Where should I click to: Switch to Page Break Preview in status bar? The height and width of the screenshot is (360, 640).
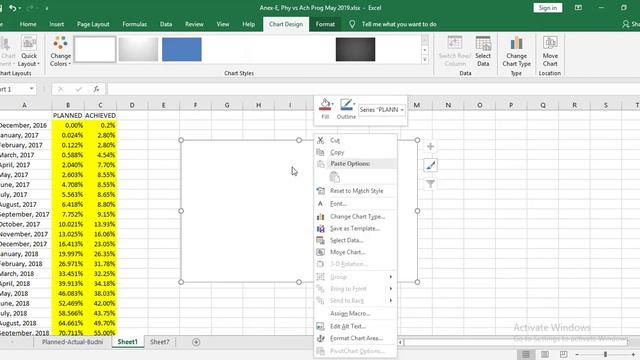tap(563, 354)
